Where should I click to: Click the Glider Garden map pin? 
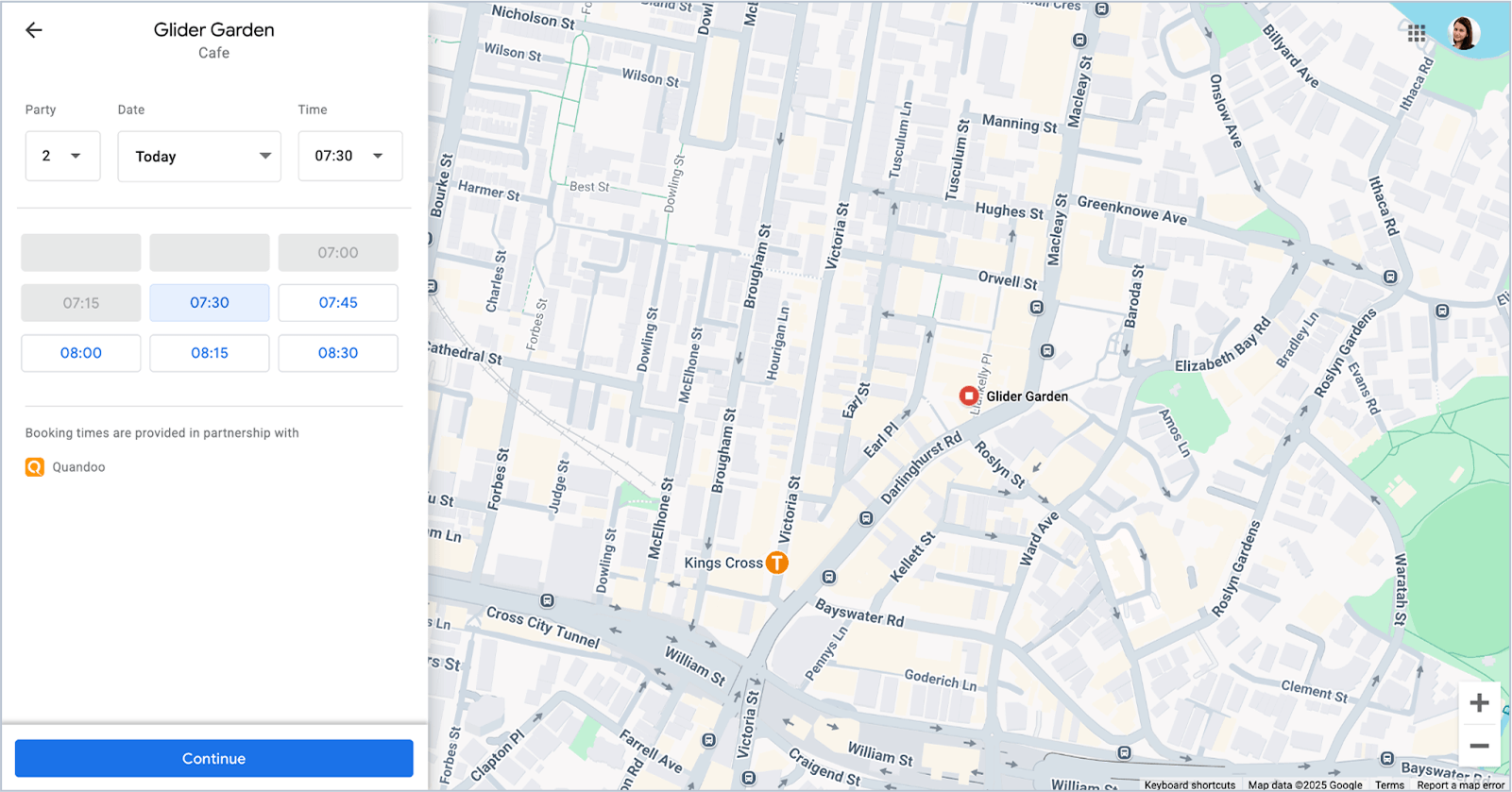click(968, 396)
